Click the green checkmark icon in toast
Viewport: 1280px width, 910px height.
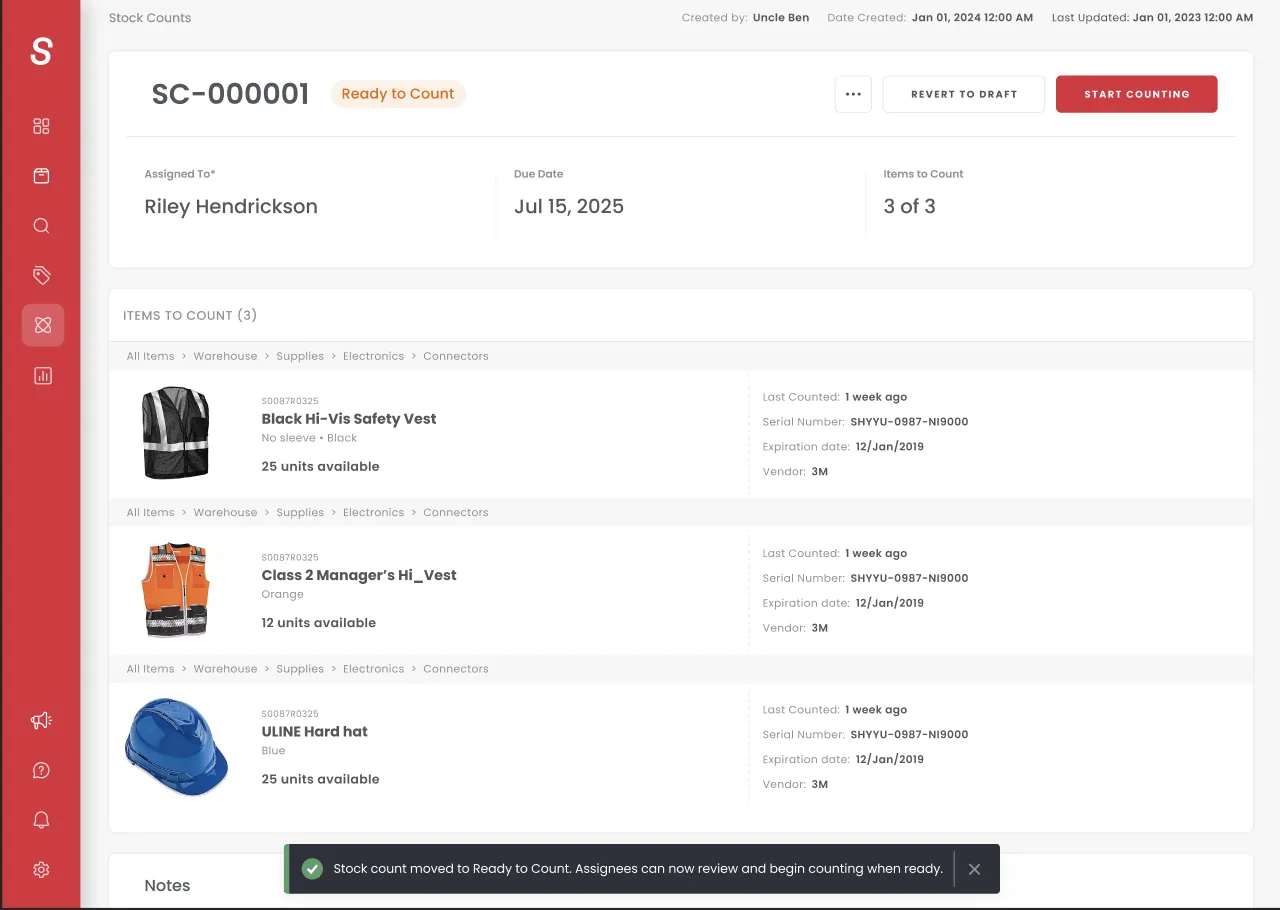pyautogui.click(x=312, y=869)
